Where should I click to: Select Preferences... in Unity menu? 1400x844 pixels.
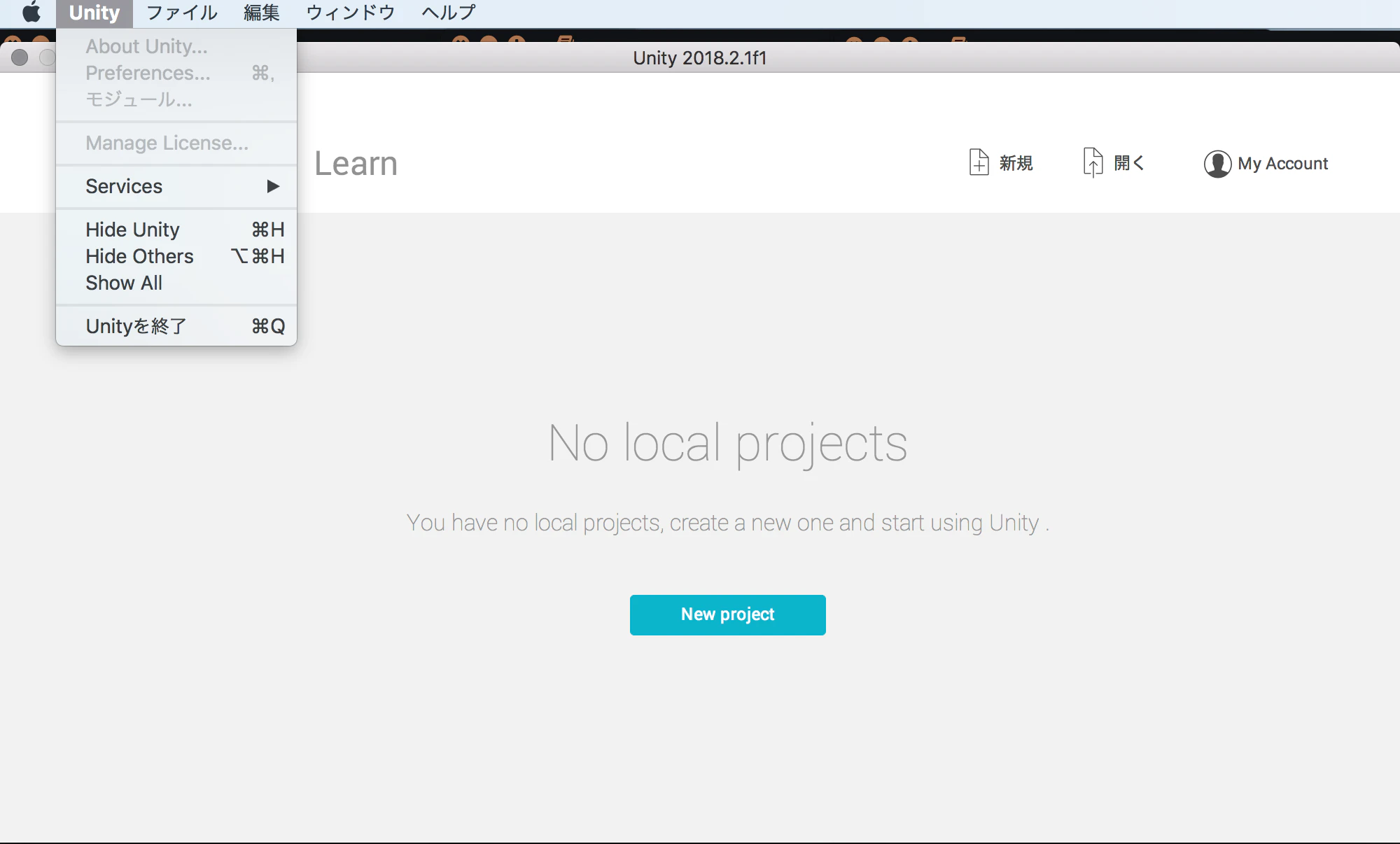176,73
